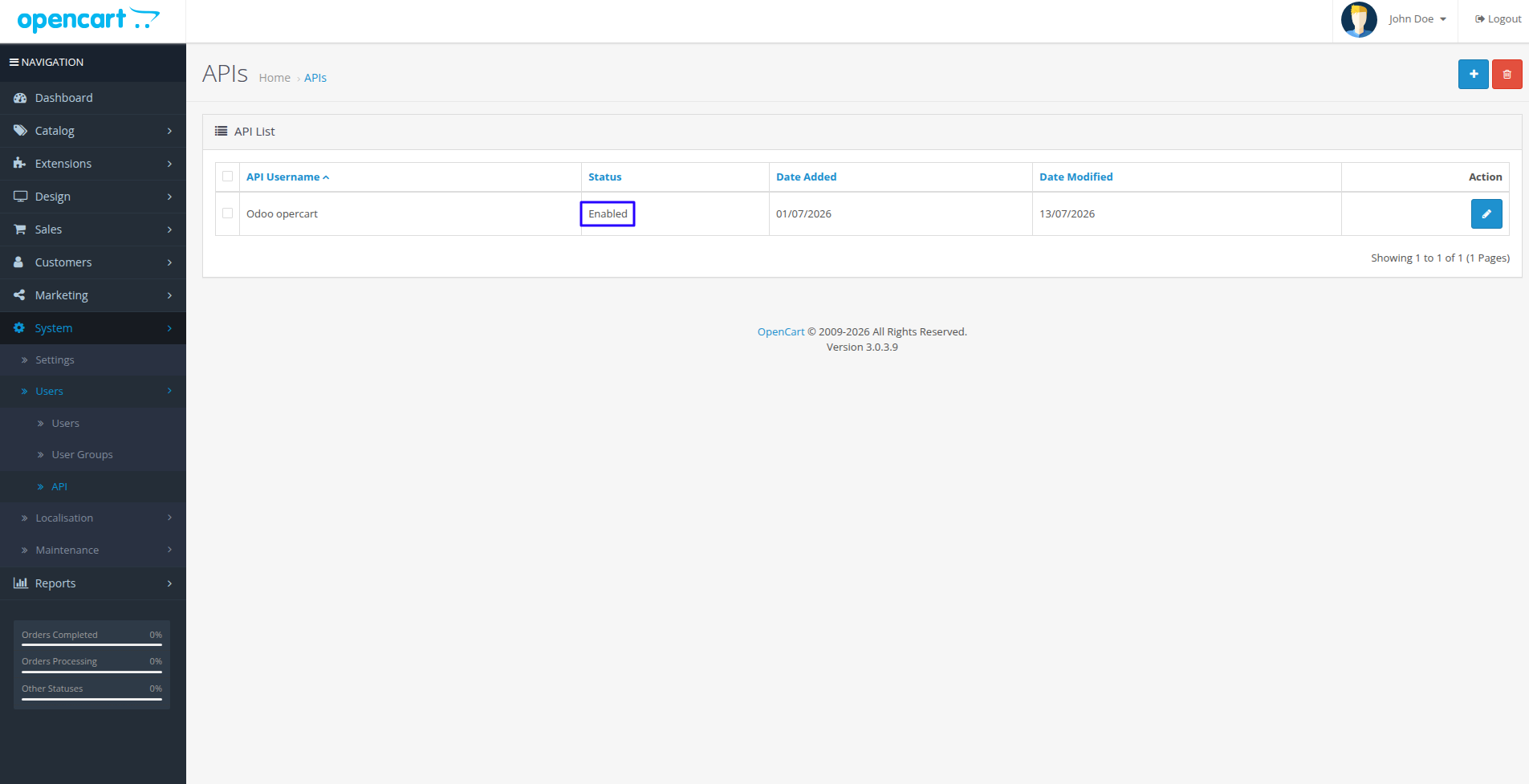The height and width of the screenshot is (784, 1529).
Task: Click the OpenCart logo
Action: (88, 20)
